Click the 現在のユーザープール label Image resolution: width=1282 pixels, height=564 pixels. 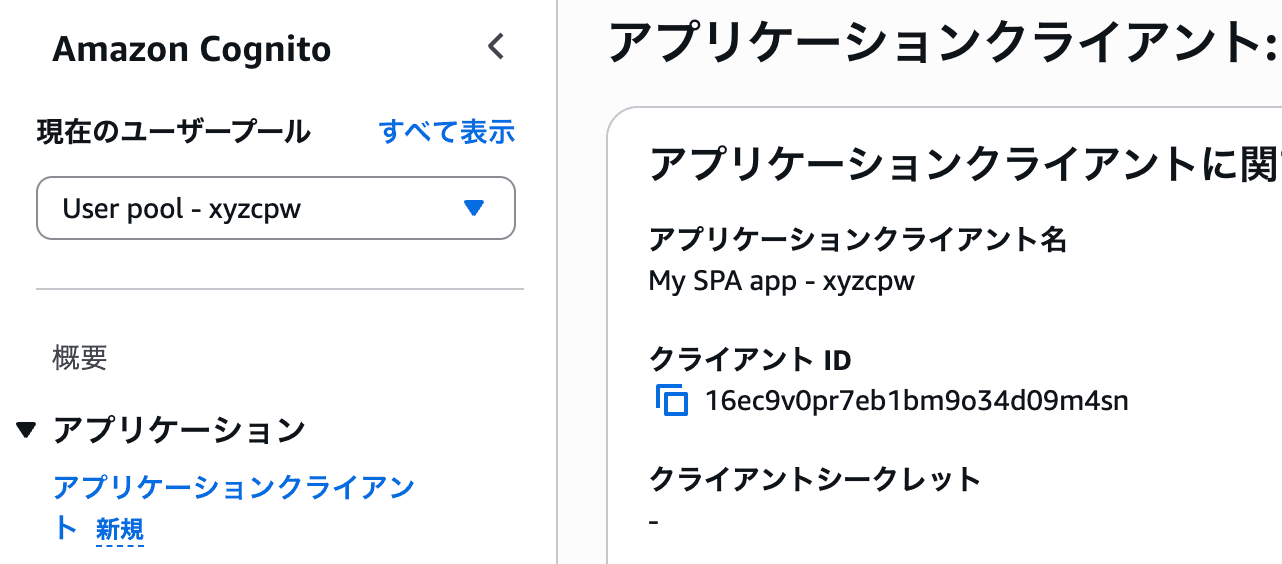173,131
